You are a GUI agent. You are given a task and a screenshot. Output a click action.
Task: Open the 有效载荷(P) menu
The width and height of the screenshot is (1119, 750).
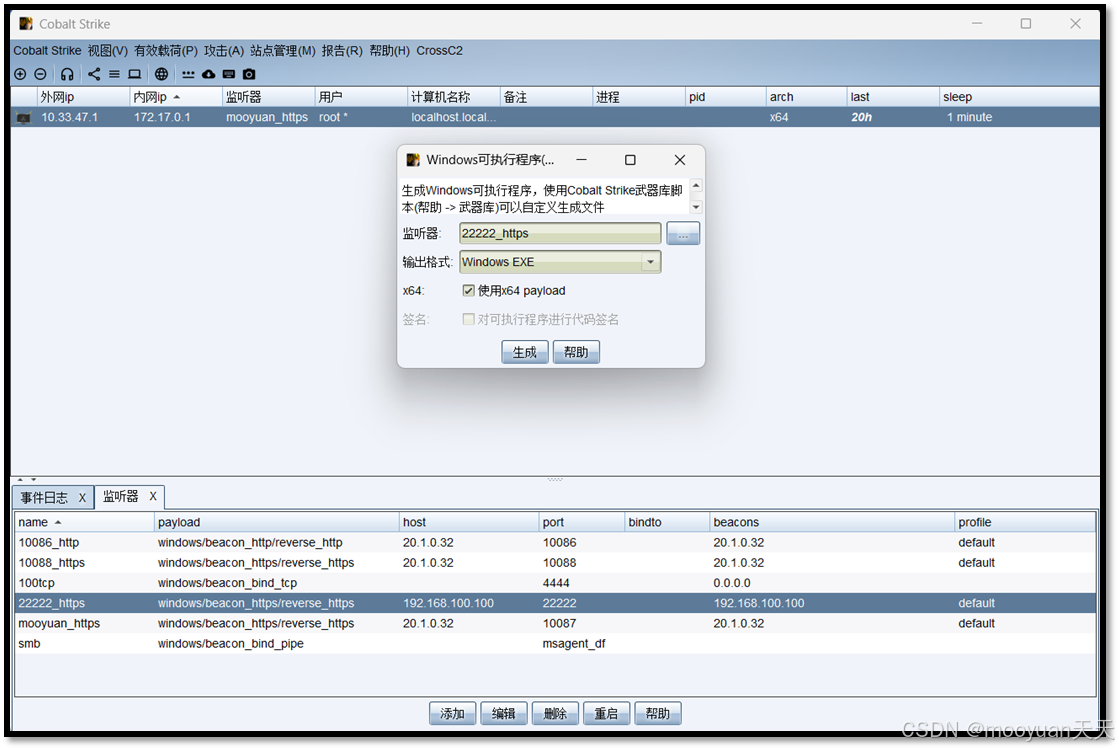click(166, 51)
